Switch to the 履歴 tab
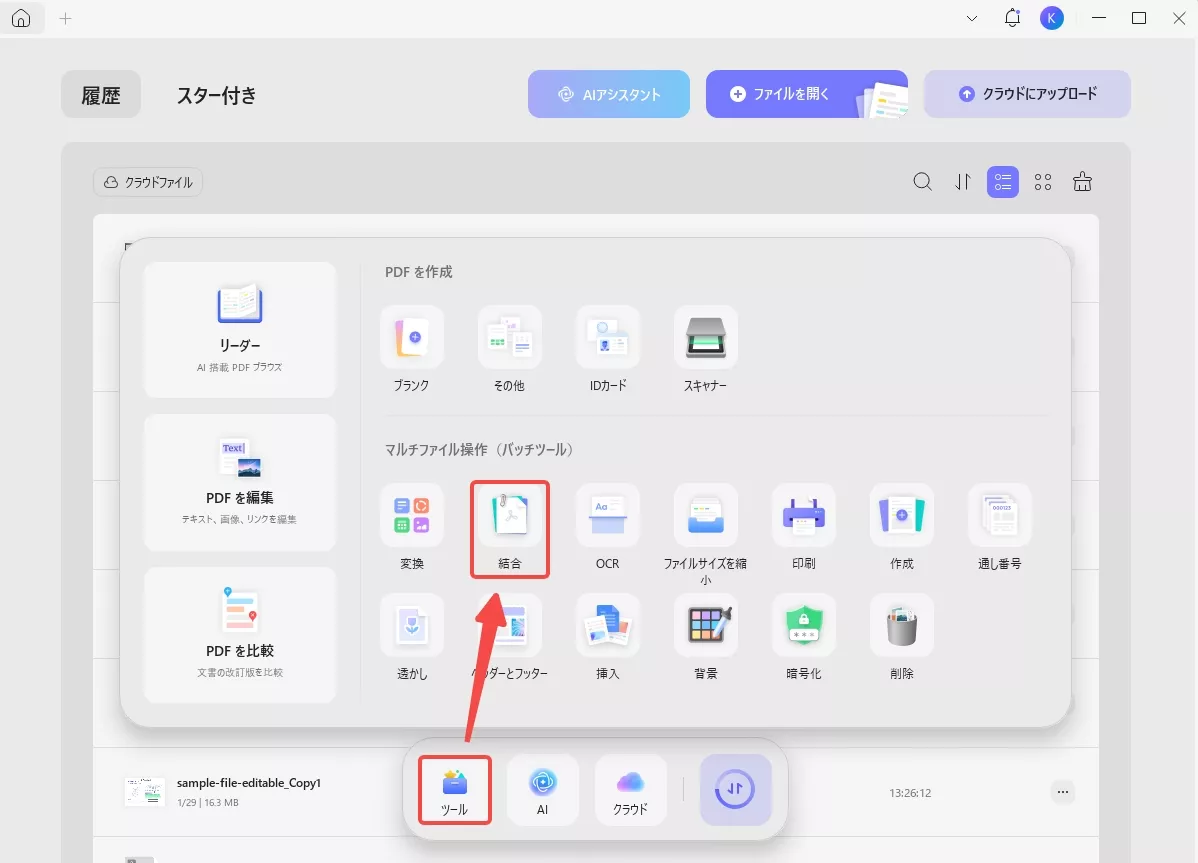Screen dimensions: 1198x863 point(101,95)
